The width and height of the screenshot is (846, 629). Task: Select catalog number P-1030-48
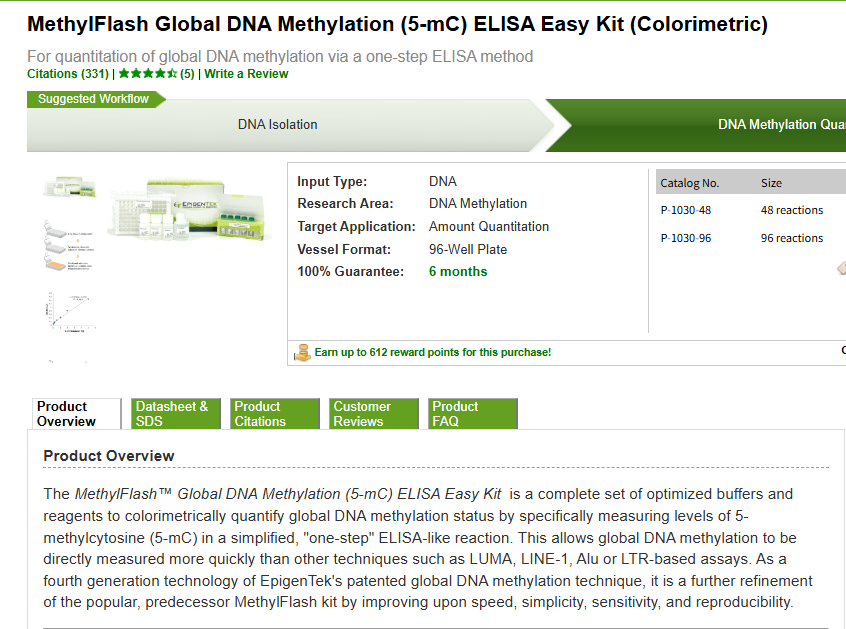point(686,211)
